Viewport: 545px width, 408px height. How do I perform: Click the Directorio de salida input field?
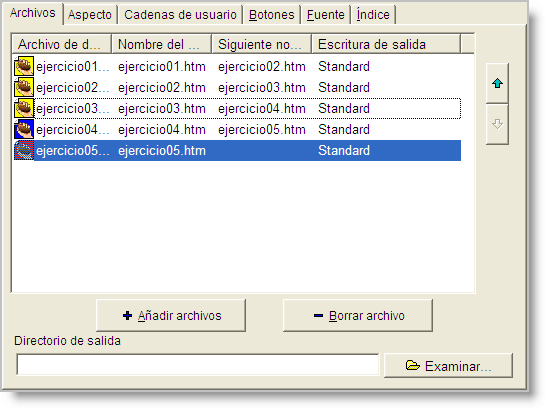(x=198, y=365)
